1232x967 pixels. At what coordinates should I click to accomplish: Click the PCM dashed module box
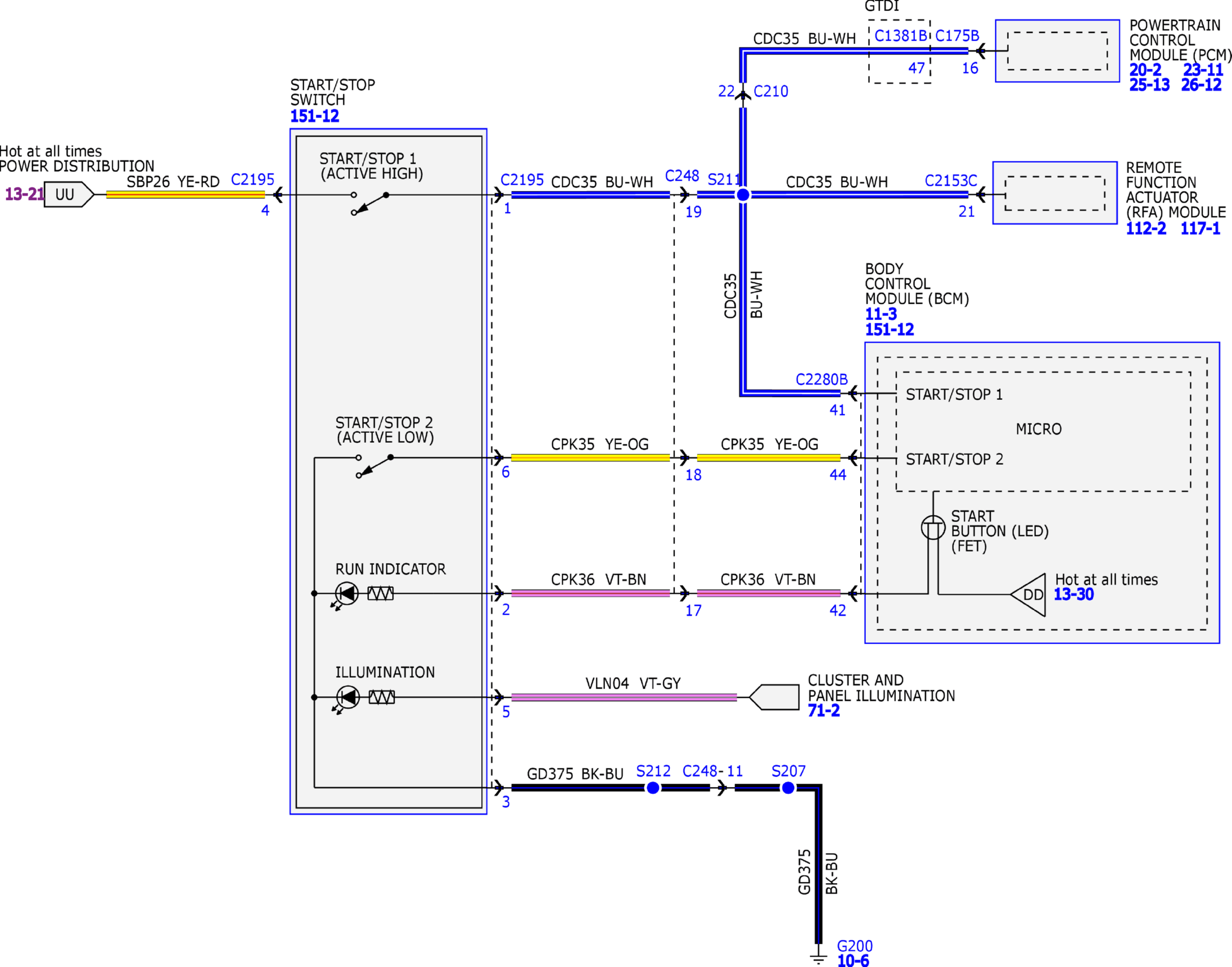1057,51
